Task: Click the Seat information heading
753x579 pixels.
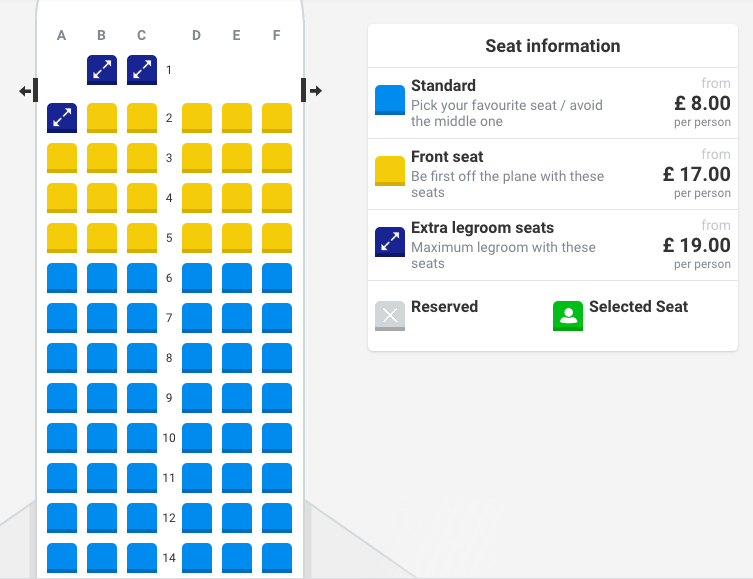Action: (x=553, y=46)
